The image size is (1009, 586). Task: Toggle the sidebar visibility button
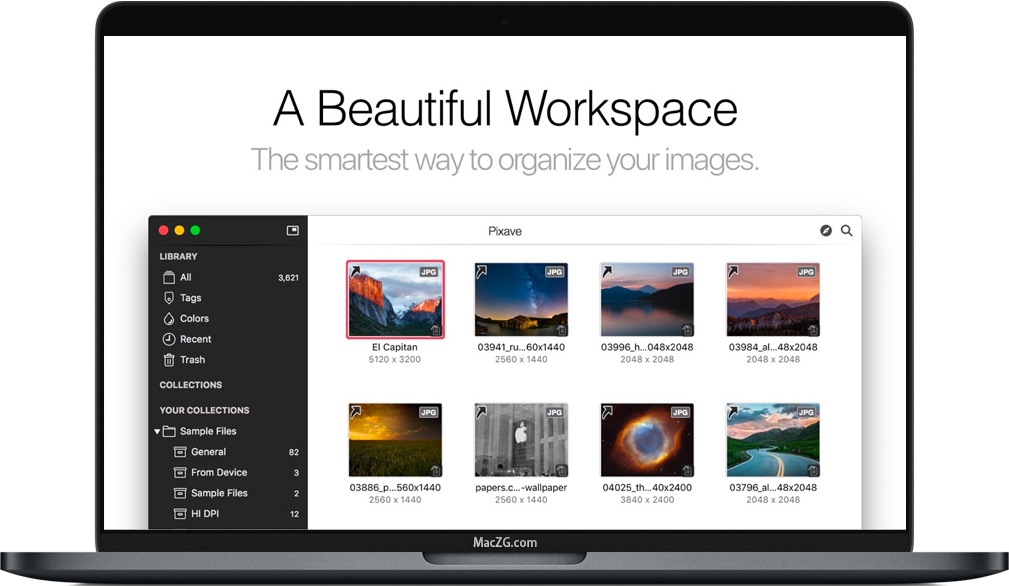click(291, 230)
